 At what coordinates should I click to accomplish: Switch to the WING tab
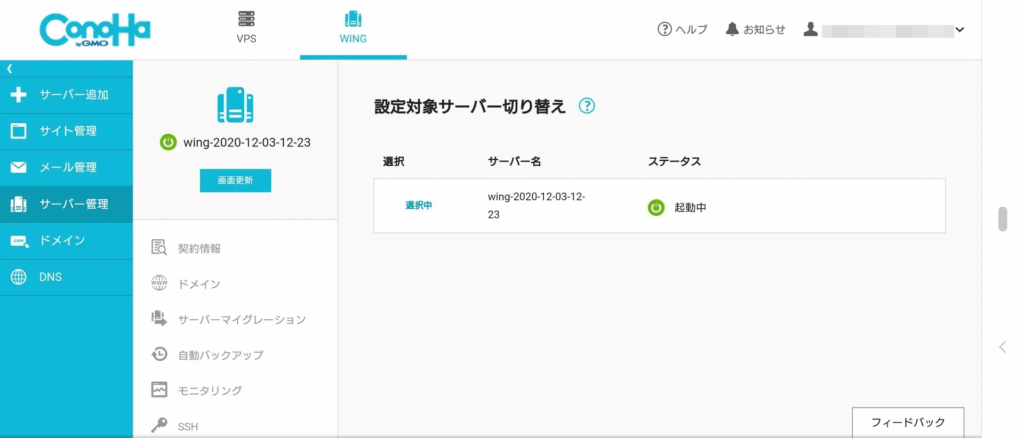point(352,28)
